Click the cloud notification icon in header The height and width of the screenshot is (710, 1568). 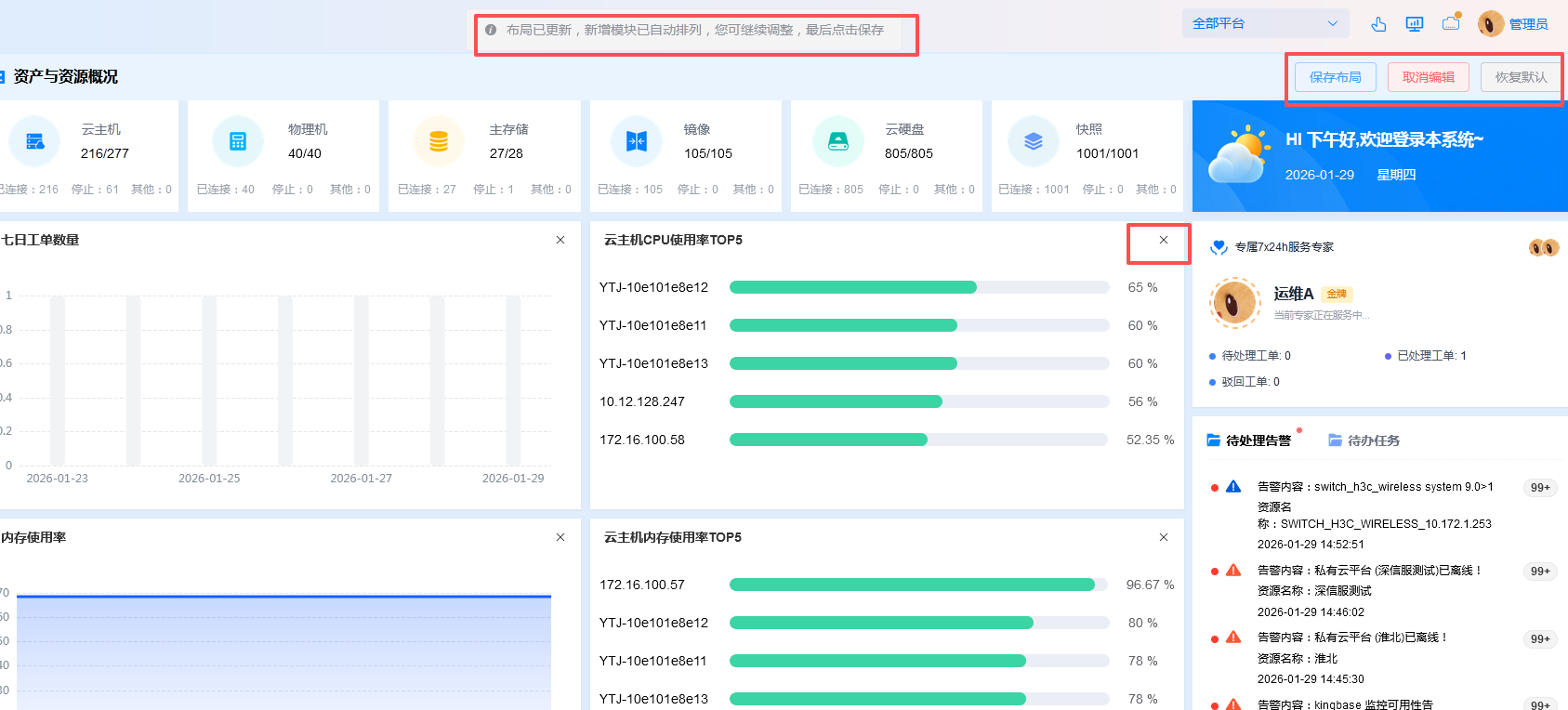tap(1451, 23)
